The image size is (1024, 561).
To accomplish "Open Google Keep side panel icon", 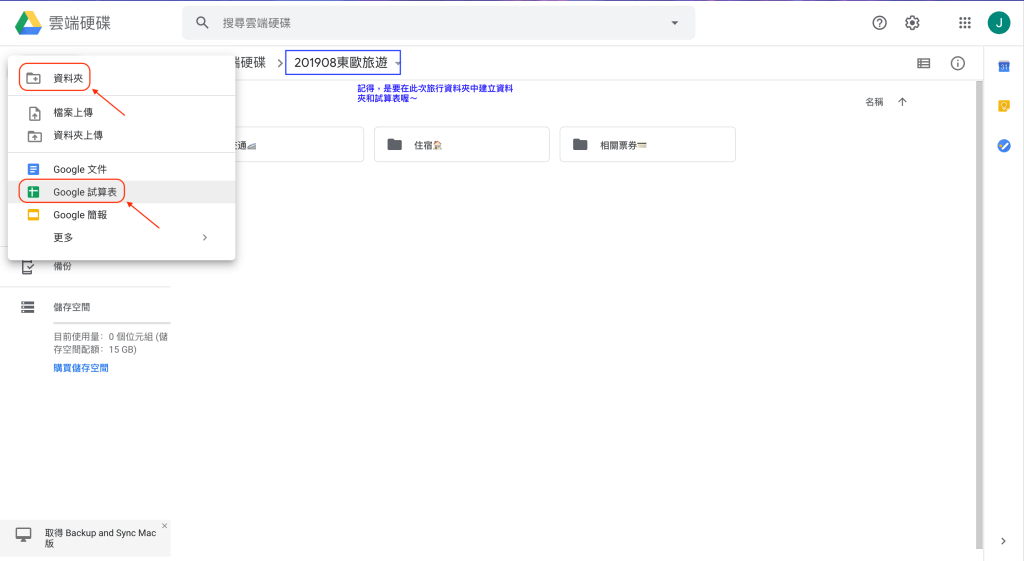I will coord(1004,106).
